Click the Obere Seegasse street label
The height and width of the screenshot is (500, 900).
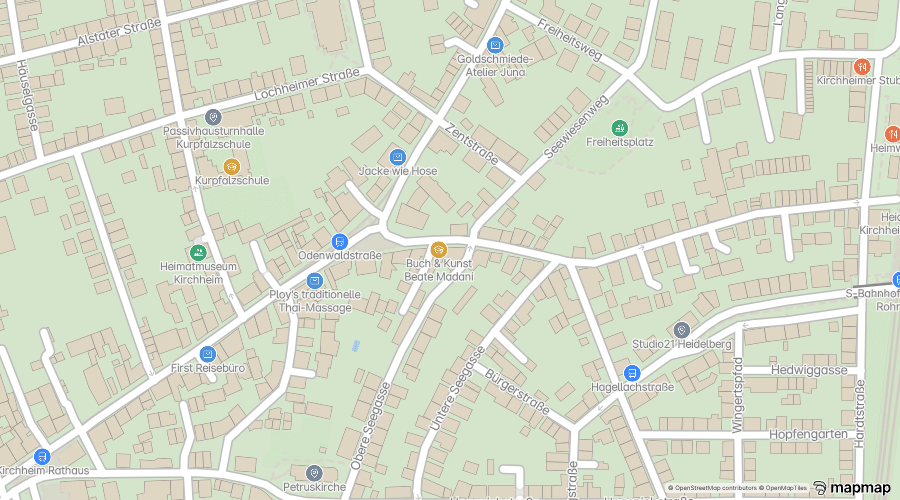click(370, 426)
